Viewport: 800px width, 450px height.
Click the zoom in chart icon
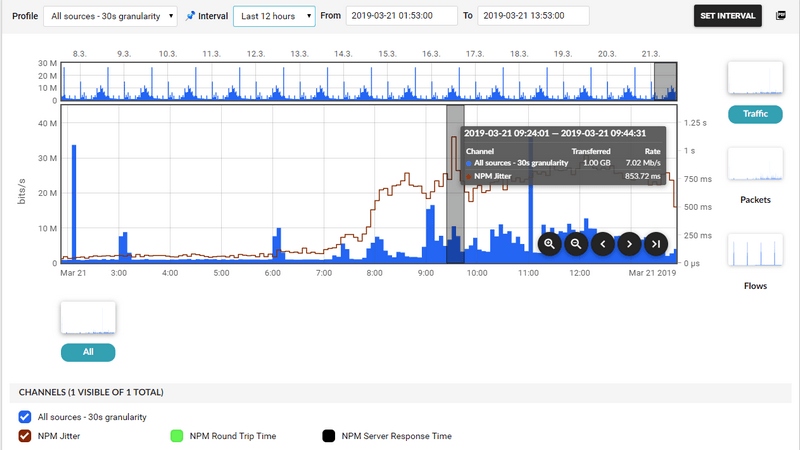pyautogui.click(x=549, y=243)
